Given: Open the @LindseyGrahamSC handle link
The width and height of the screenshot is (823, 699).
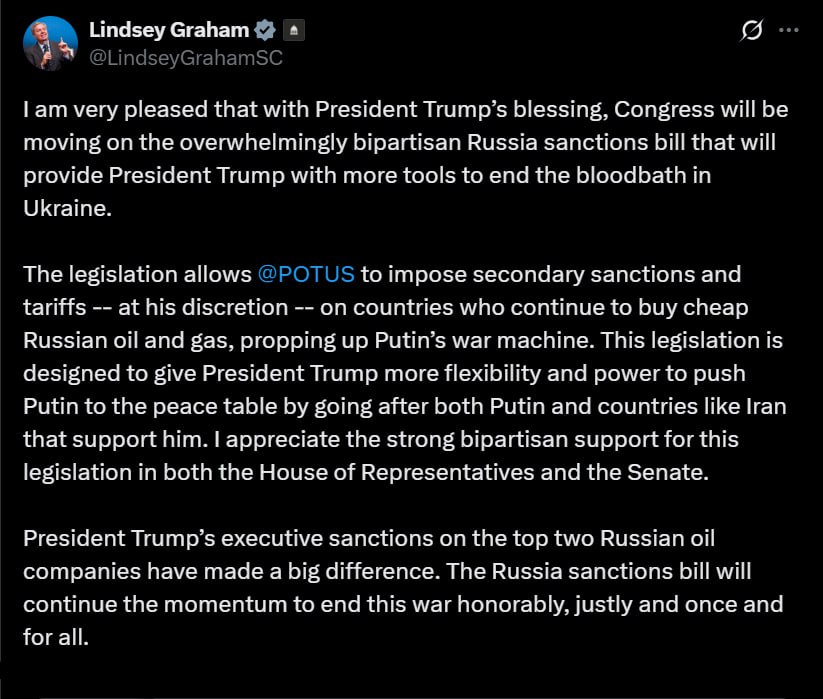Looking at the screenshot, I should click(185, 57).
